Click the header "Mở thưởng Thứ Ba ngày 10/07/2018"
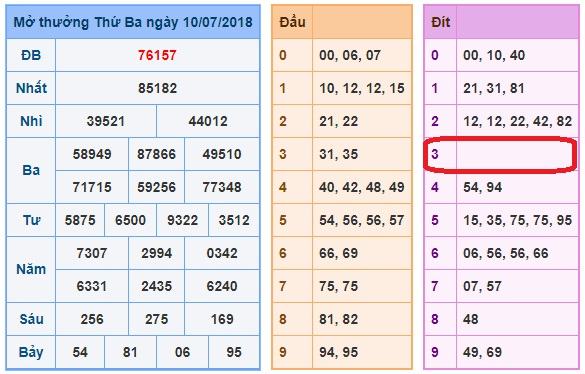The image size is (585, 374). coord(133,22)
